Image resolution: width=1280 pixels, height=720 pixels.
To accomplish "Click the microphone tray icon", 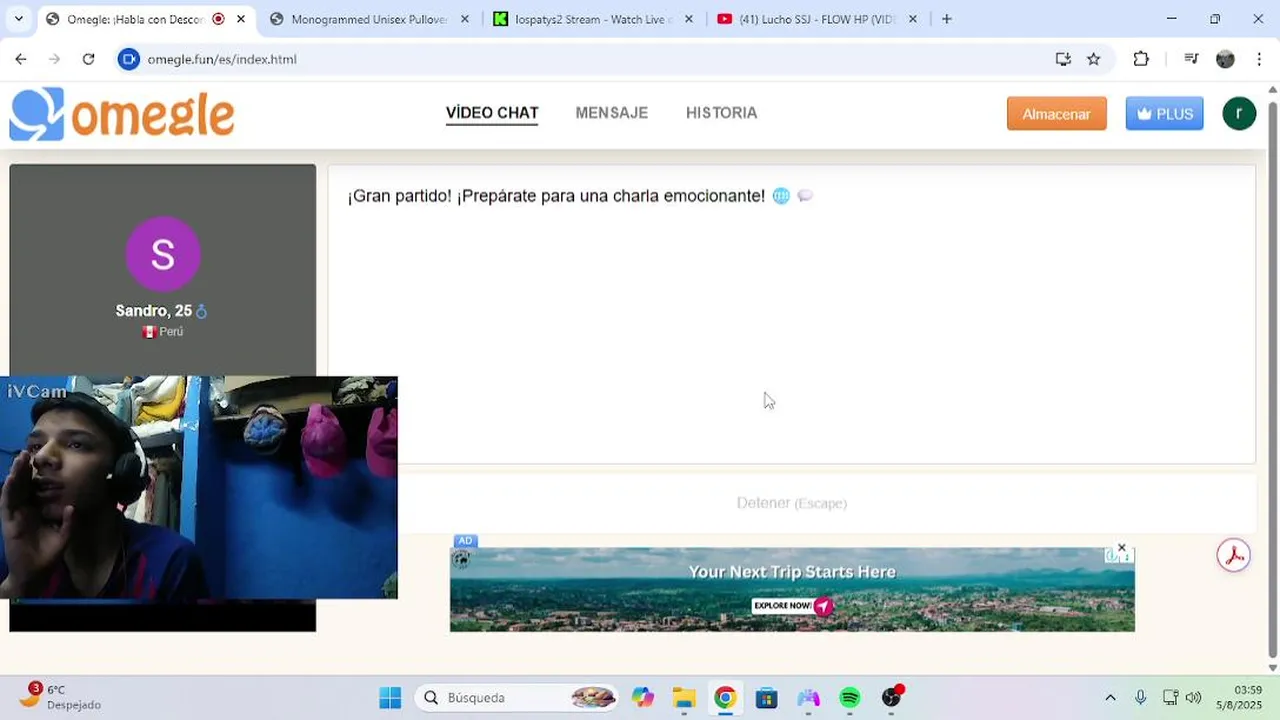I will click(x=1140, y=698).
